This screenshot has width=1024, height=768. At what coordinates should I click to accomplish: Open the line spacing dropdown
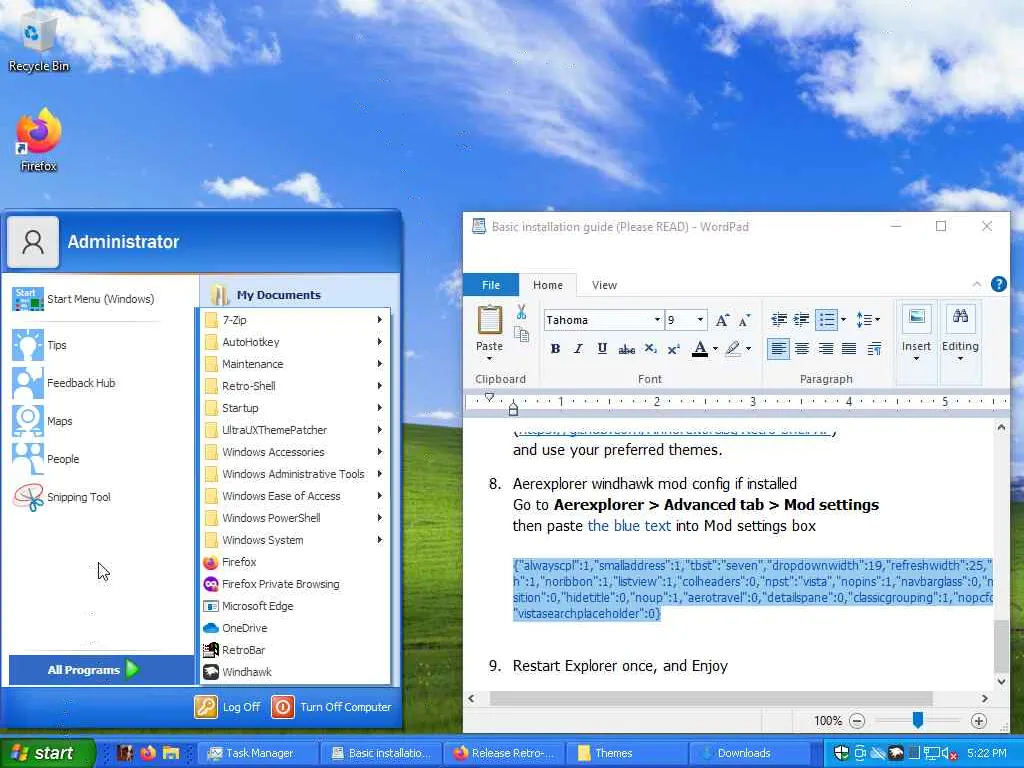point(868,319)
